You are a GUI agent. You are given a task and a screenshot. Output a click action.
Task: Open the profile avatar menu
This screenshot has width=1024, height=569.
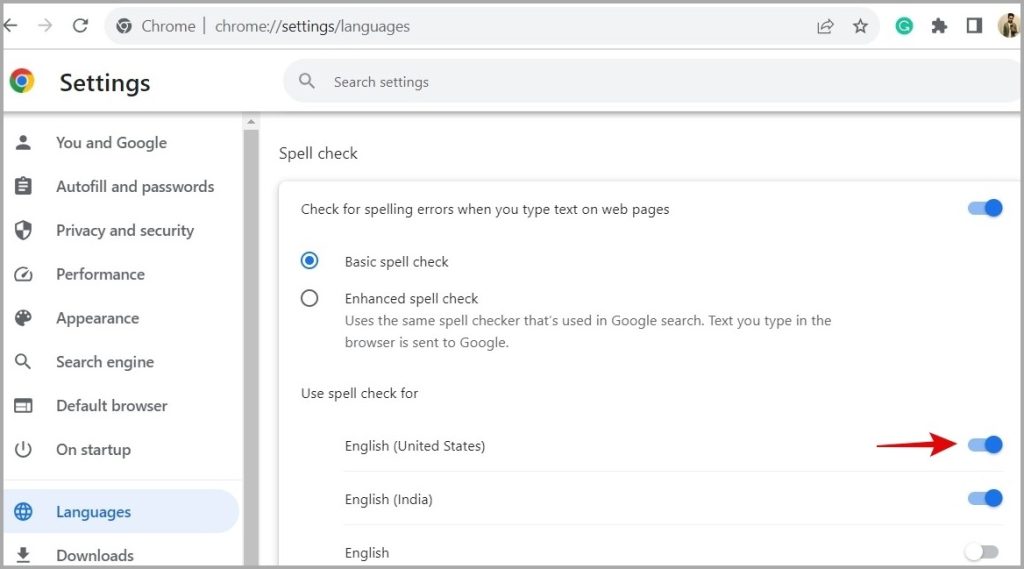1009,26
